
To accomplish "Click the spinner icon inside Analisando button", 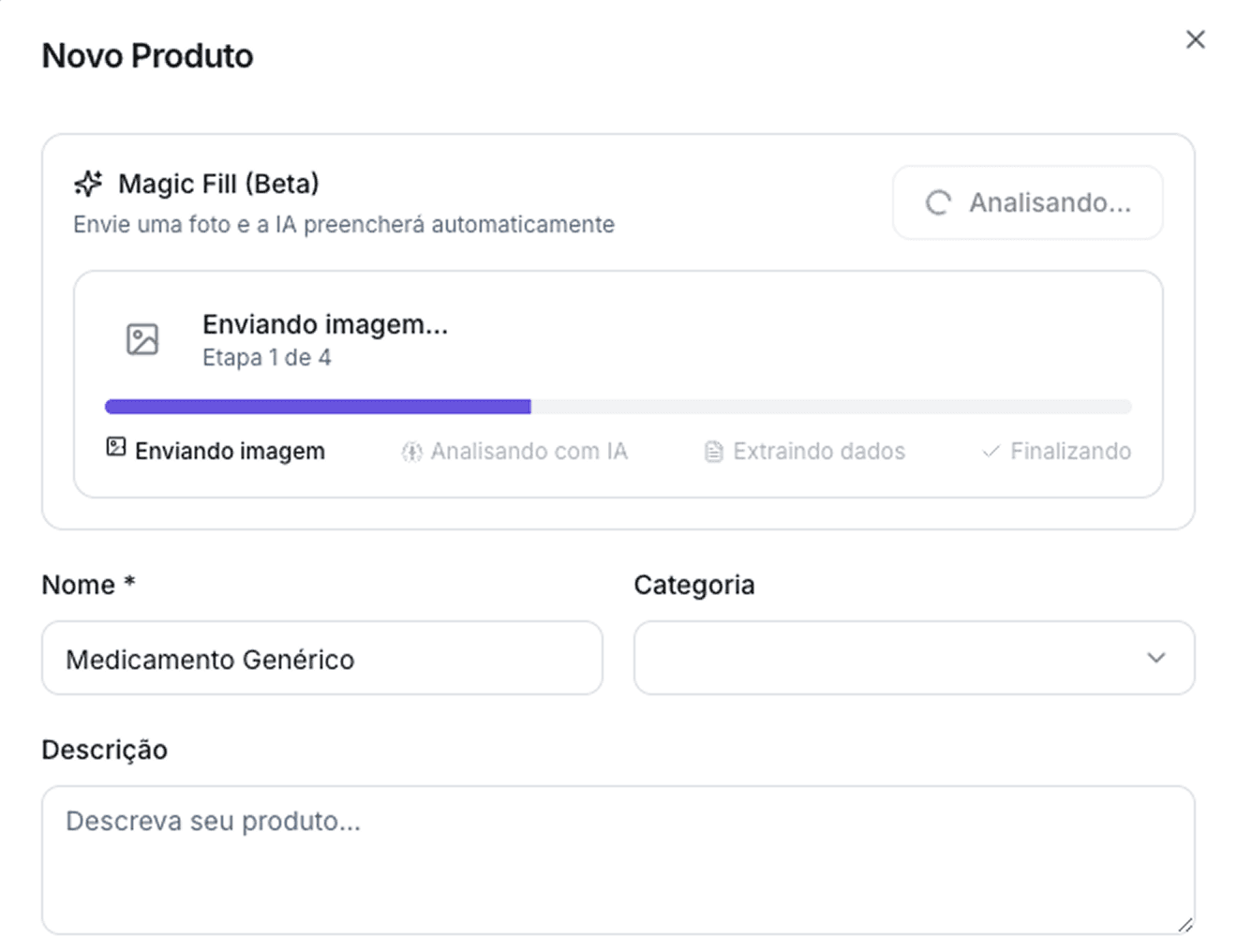I will (938, 202).
